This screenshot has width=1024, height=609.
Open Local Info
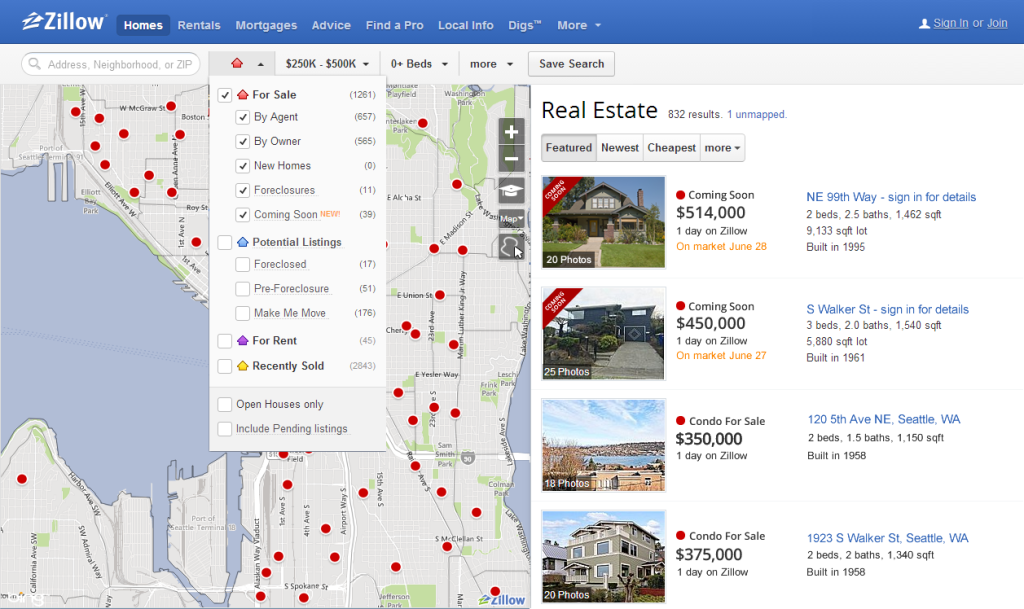pos(466,25)
